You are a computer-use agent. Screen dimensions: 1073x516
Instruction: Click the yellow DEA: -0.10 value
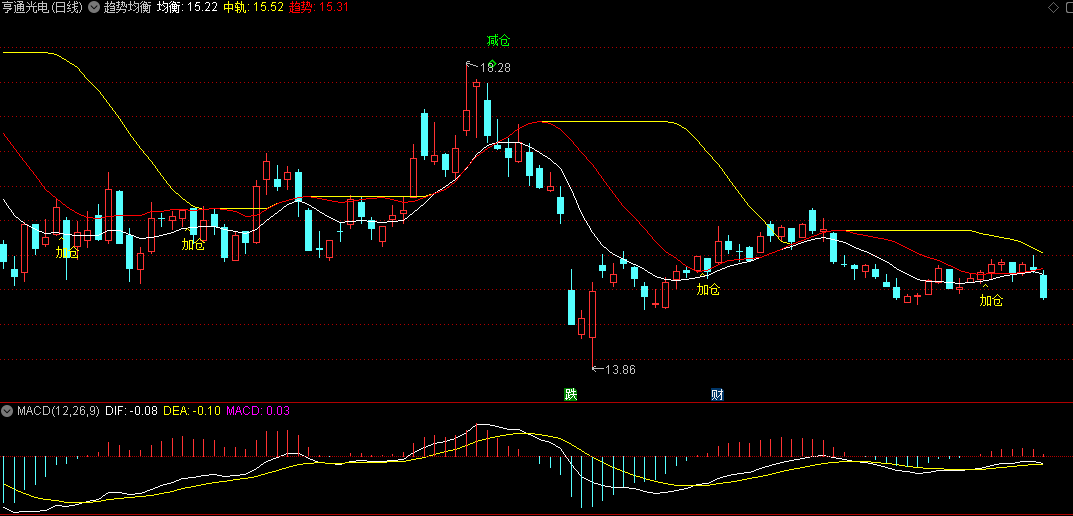(192, 411)
